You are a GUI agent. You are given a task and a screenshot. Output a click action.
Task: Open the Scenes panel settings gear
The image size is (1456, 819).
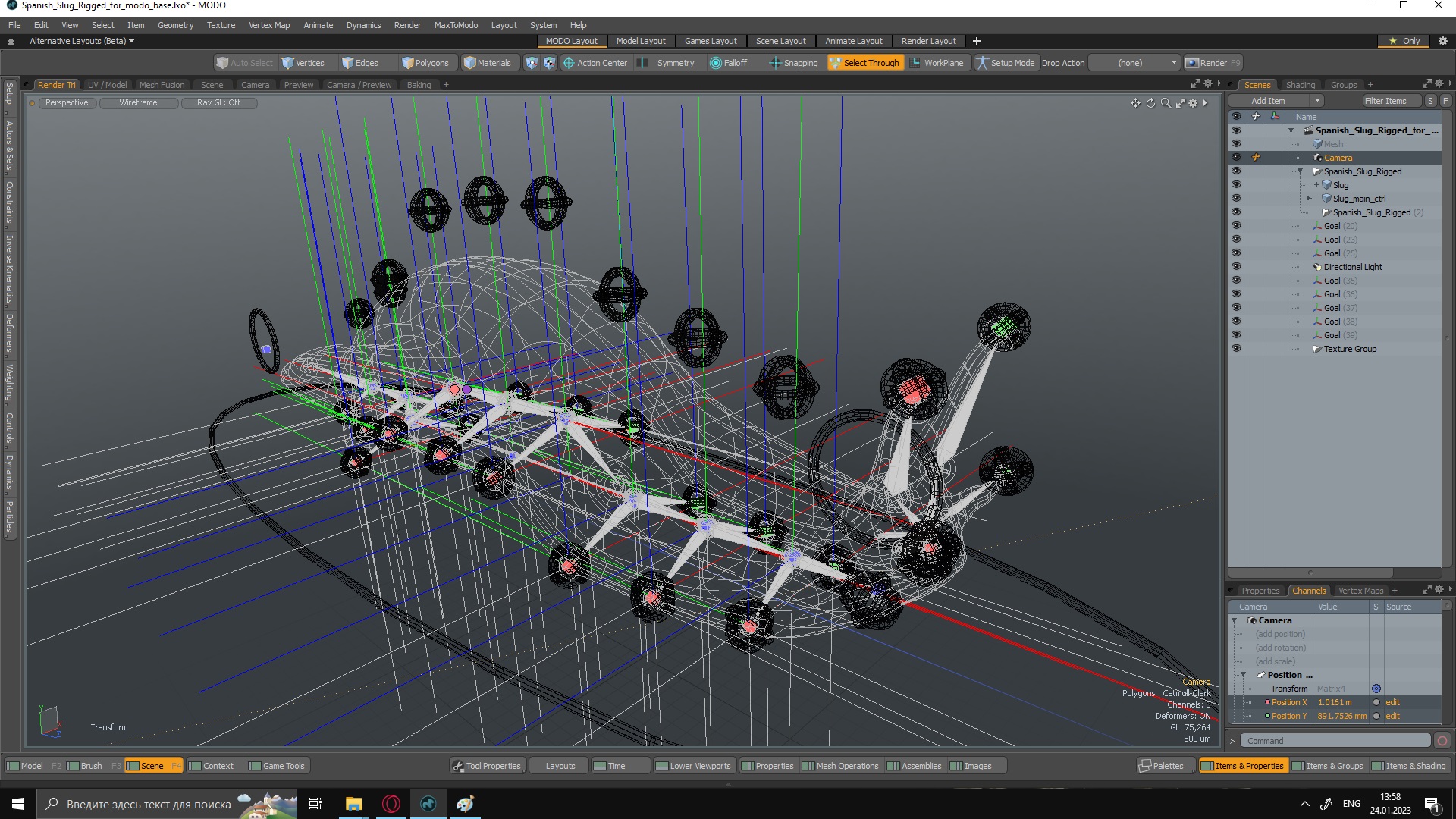1439,84
